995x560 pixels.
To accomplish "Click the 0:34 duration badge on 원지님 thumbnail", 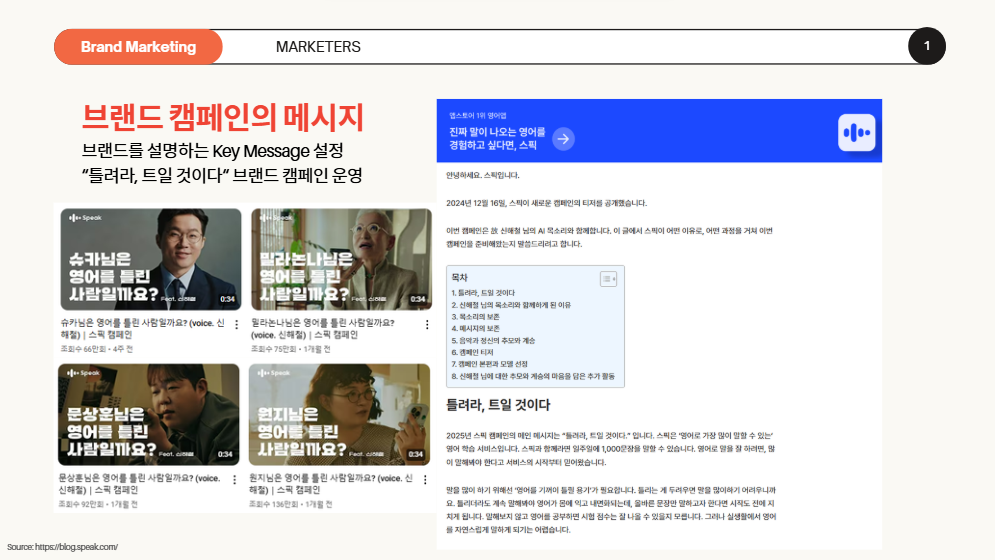I will 416,455.
